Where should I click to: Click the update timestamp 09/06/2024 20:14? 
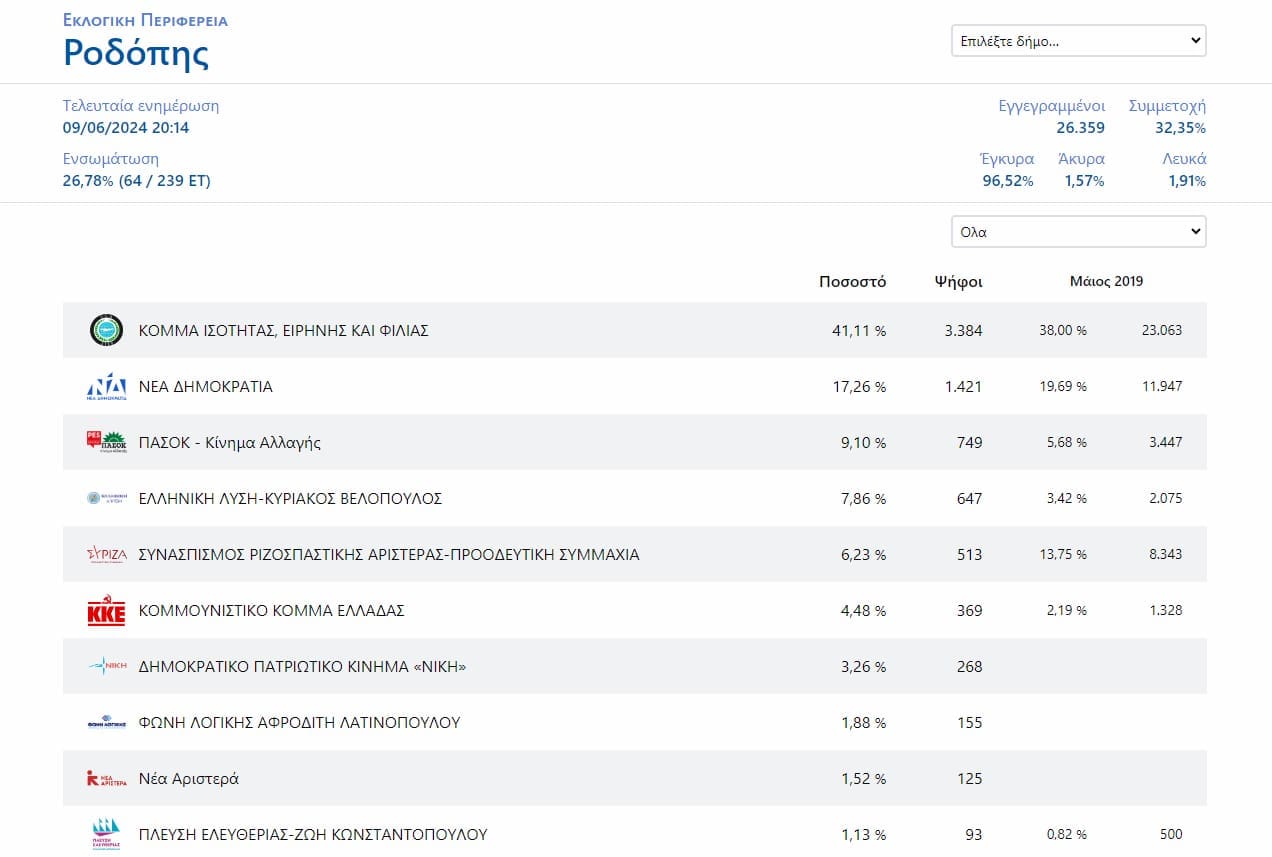click(x=126, y=128)
